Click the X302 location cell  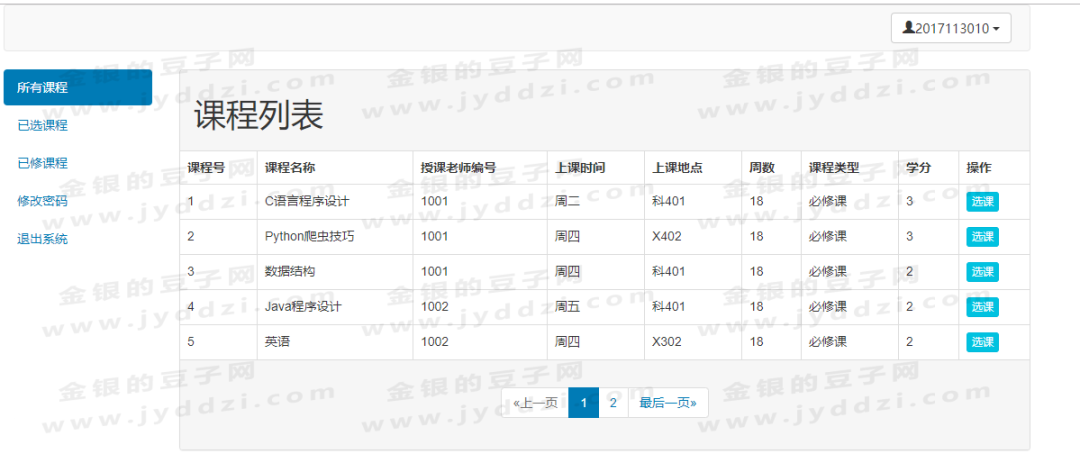click(x=667, y=342)
